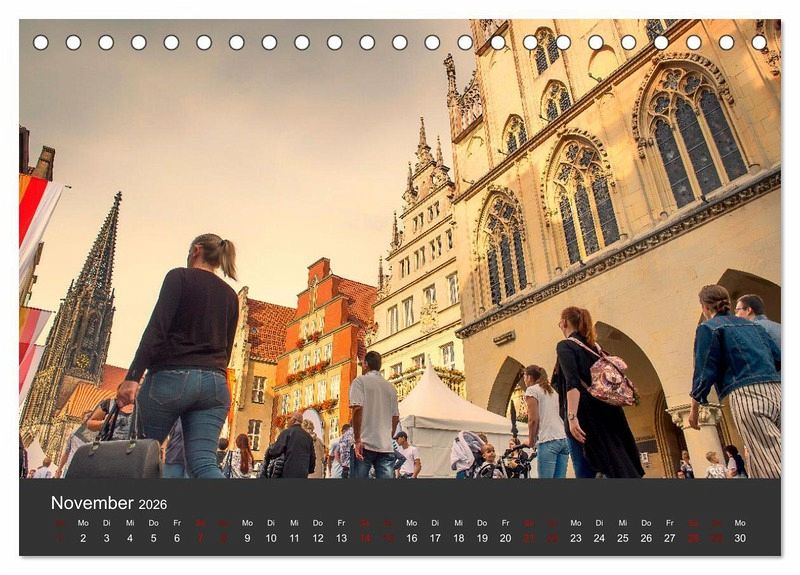Select day 3 in the calendar row

pos(107,538)
